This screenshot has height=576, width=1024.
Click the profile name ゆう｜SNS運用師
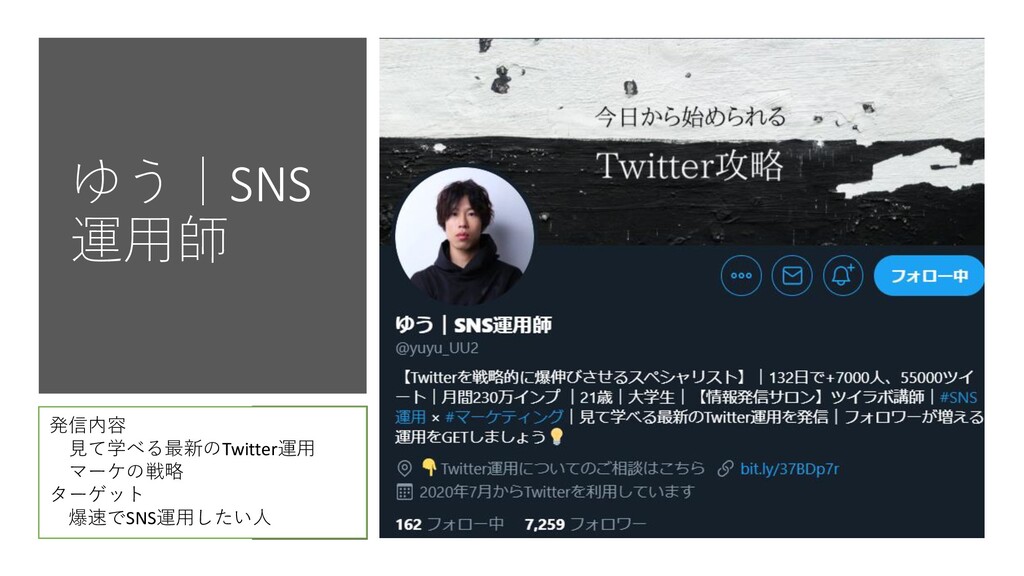473,325
